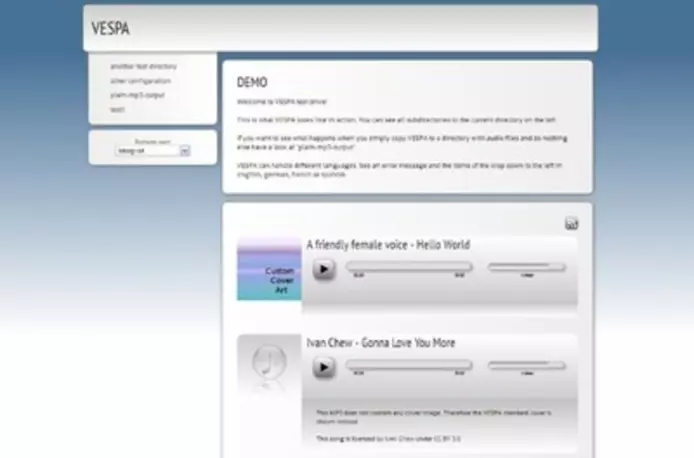Click the default music note cover
Viewport: 694px width, 458px height.
click(x=269, y=366)
